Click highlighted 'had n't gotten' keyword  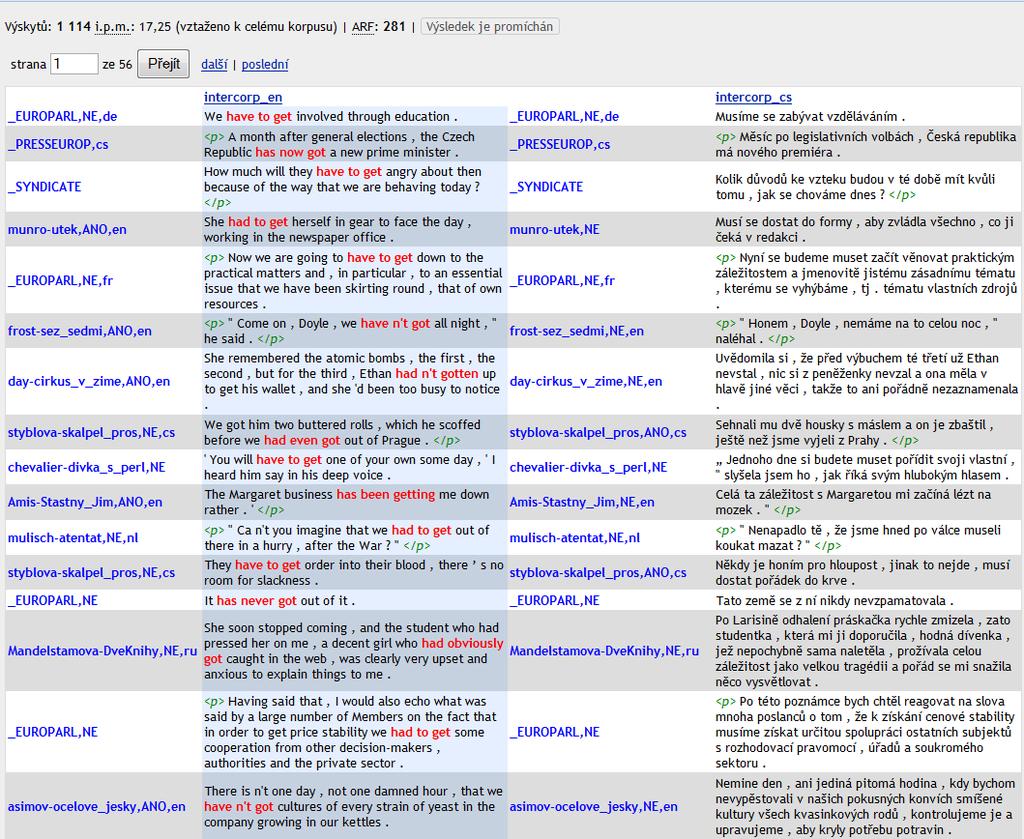[x=437, y=373]
